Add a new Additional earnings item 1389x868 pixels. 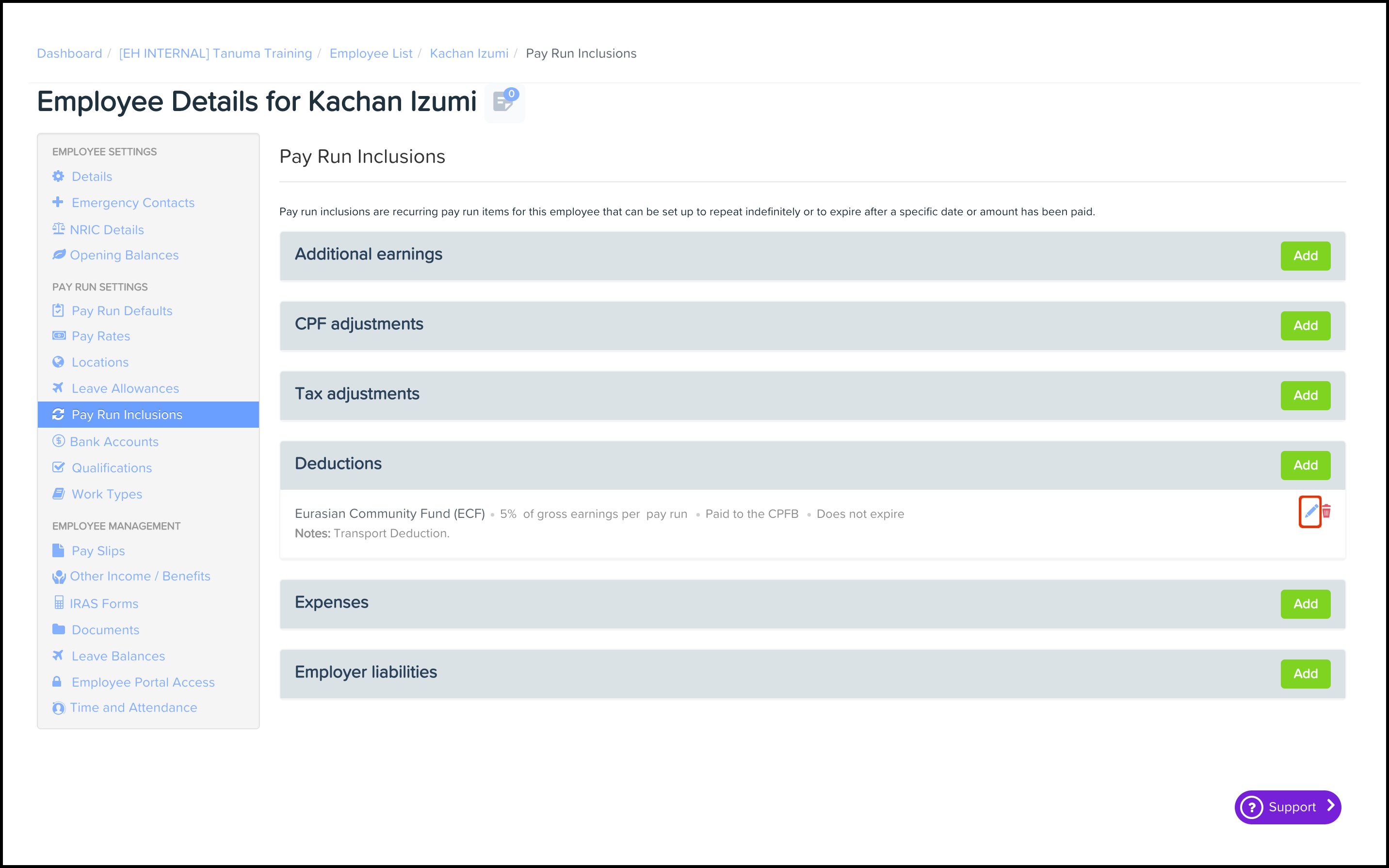point(1305,256)
